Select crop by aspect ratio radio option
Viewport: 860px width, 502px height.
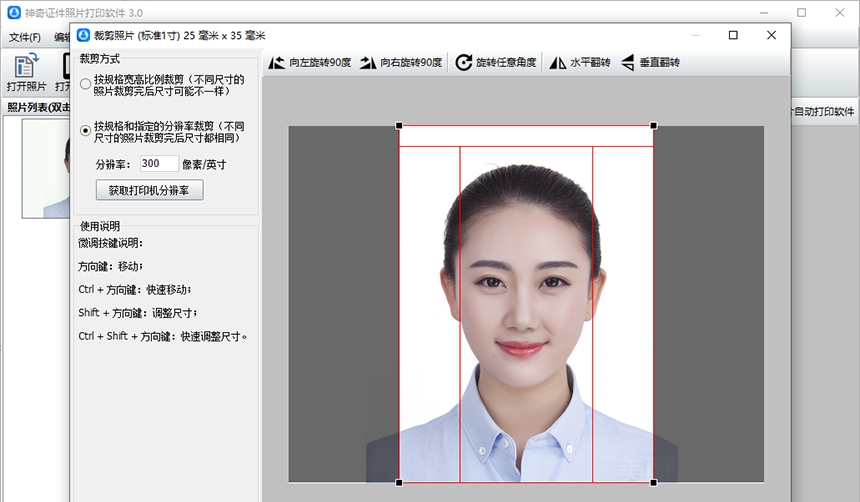pyautogui.click(x=85, y=84)
